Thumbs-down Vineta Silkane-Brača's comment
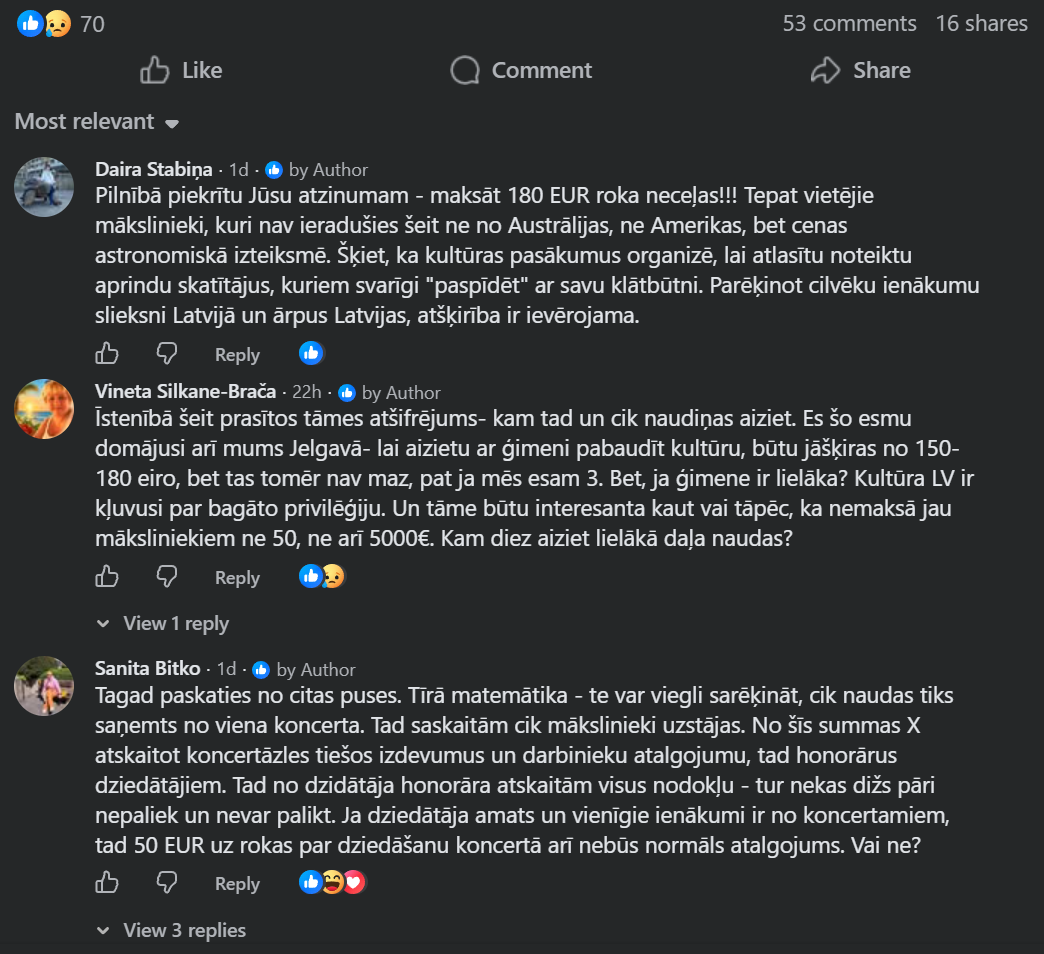The image size is (1044, 954). [166, 577]
